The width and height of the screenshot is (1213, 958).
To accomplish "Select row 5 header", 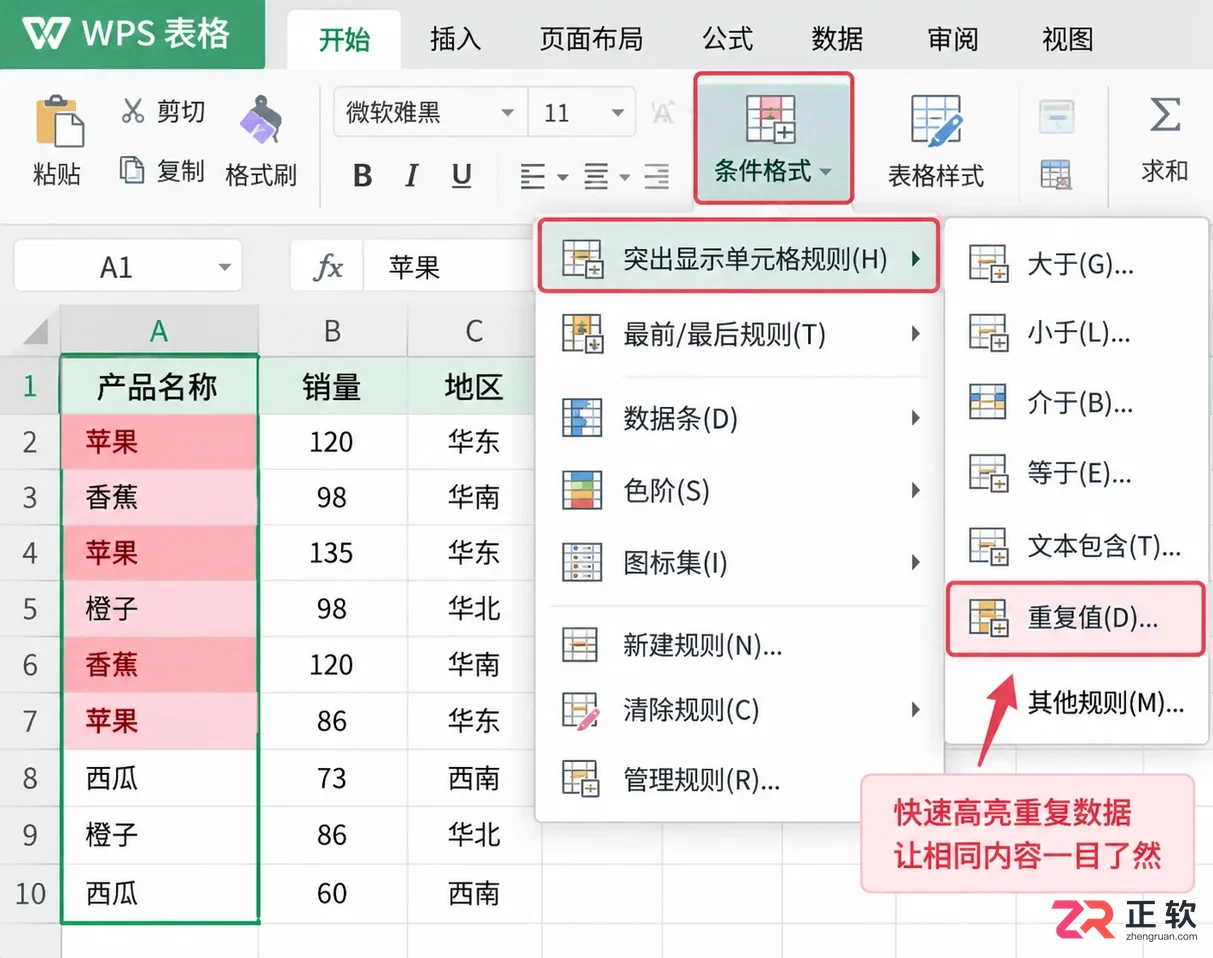I will (x=30, y=608).
